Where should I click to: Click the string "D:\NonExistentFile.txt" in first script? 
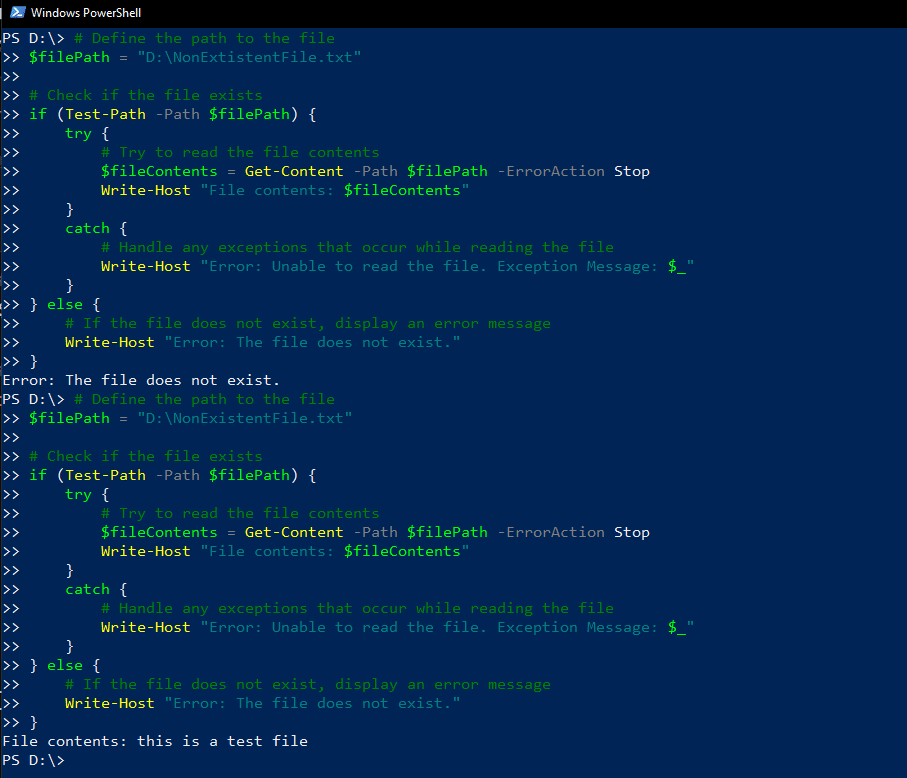[249, 57]
